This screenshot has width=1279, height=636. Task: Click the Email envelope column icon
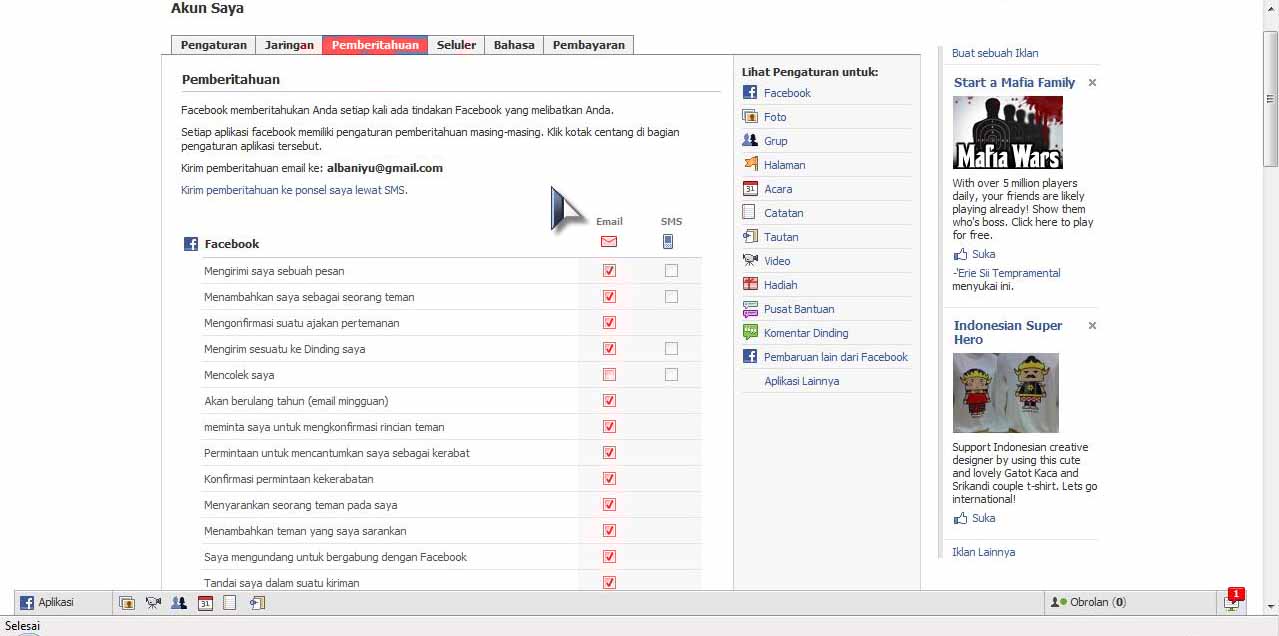pyautogui.click(x=609, y=242)
